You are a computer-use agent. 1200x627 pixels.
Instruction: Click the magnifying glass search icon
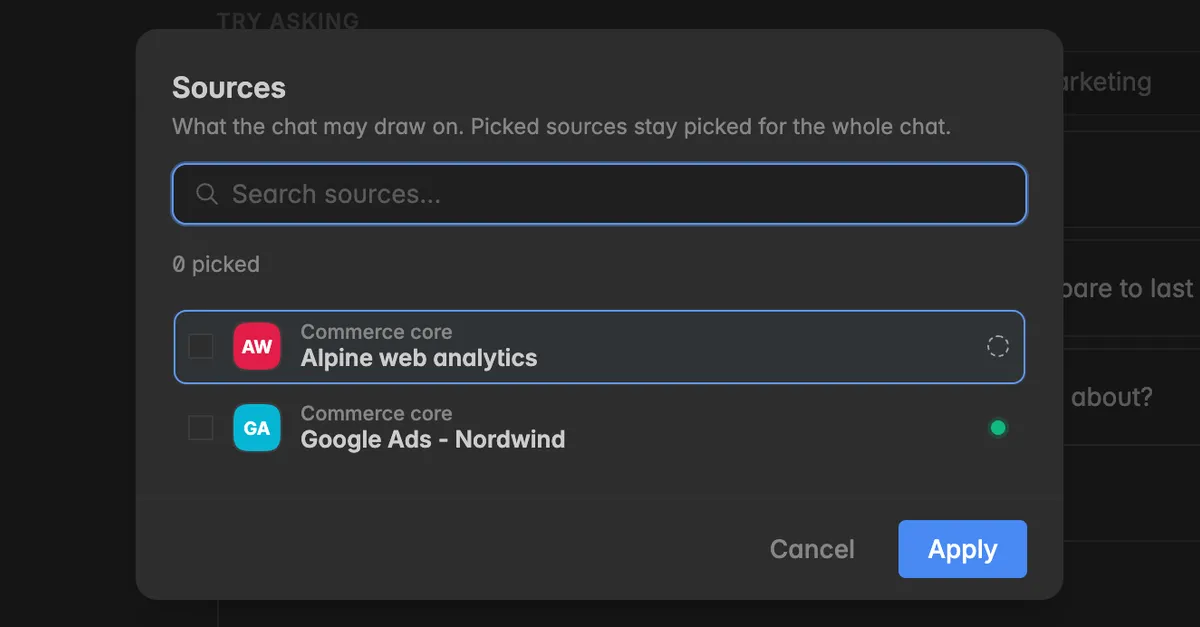[207, 194]
